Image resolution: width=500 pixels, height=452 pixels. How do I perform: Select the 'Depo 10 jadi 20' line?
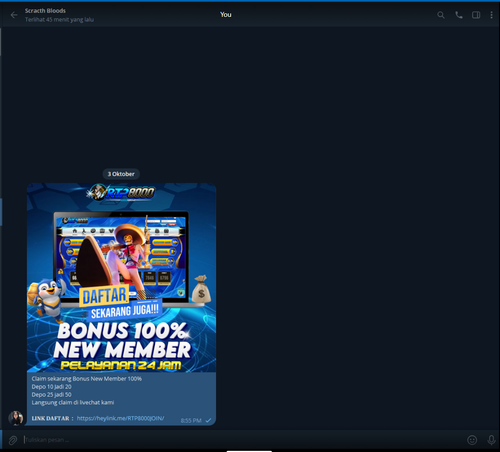[51, 387]
